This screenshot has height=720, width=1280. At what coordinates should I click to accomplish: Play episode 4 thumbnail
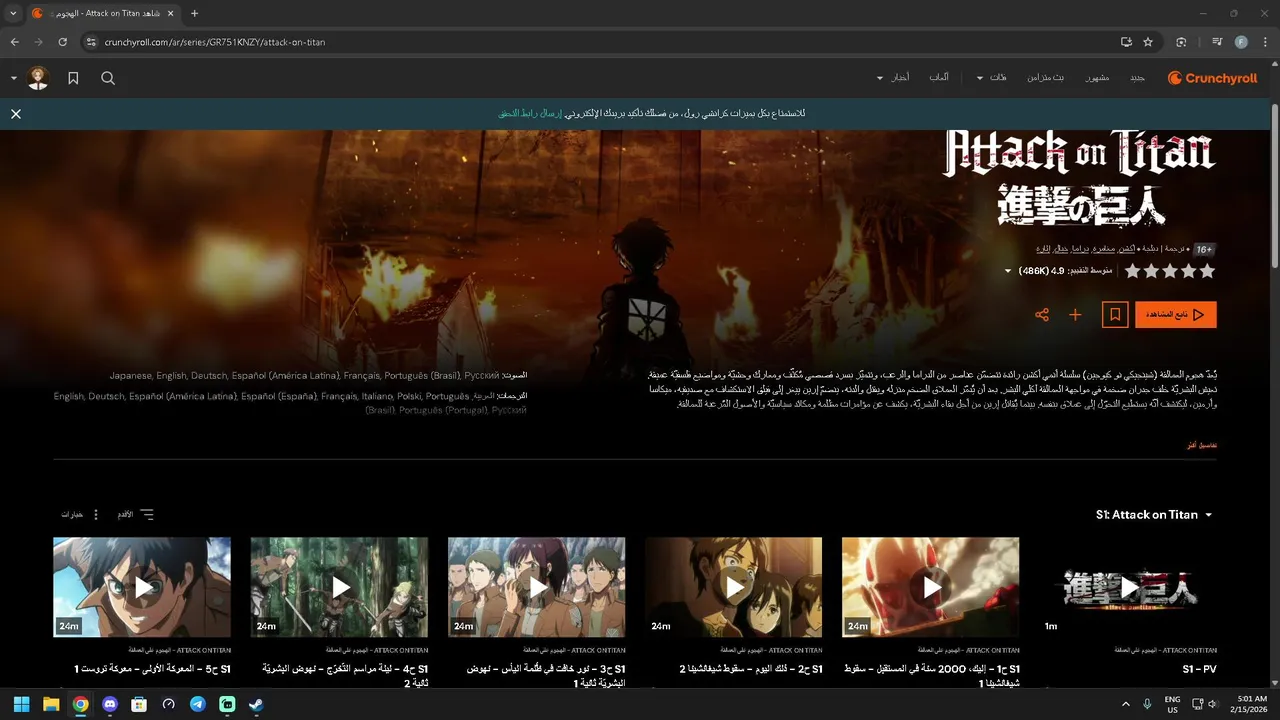tap(339, 587)
